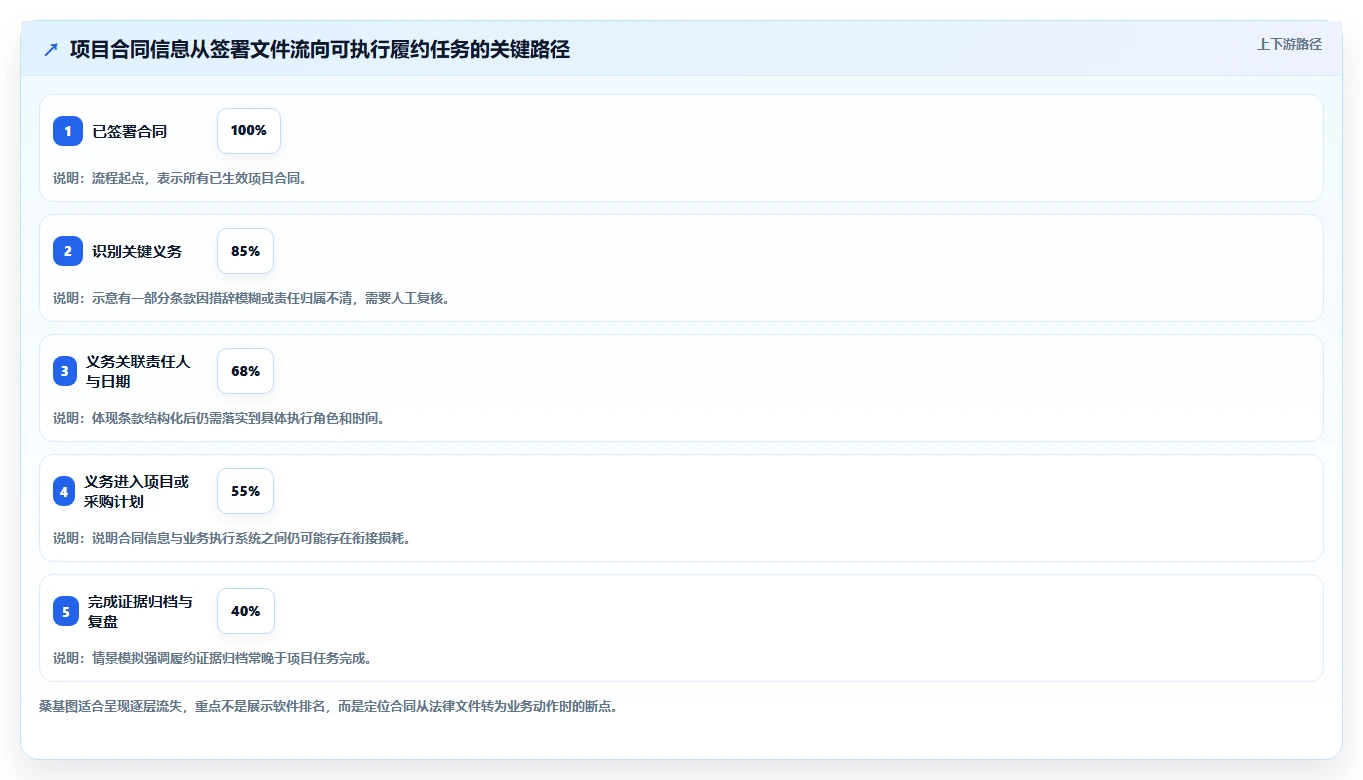Screen dimensions: 1363x780
Task: Select step number 3 badge
Action: click(x=65, y=371)
